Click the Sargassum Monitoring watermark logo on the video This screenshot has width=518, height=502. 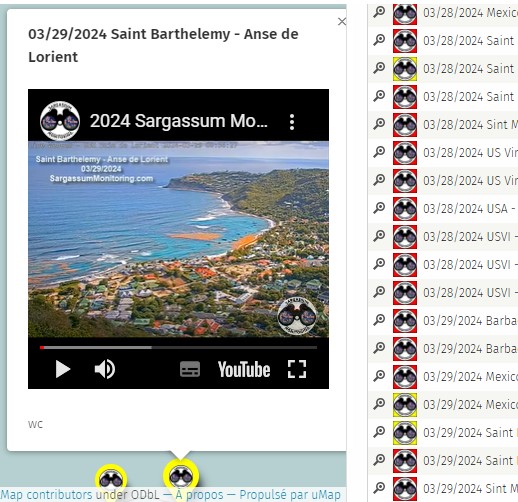tap(297, 316)
